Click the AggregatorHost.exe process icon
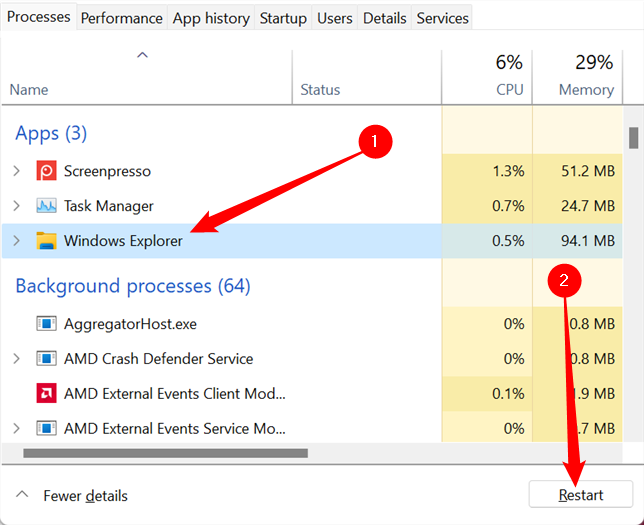This screenshot has width=644, height=525. (46, 324)
